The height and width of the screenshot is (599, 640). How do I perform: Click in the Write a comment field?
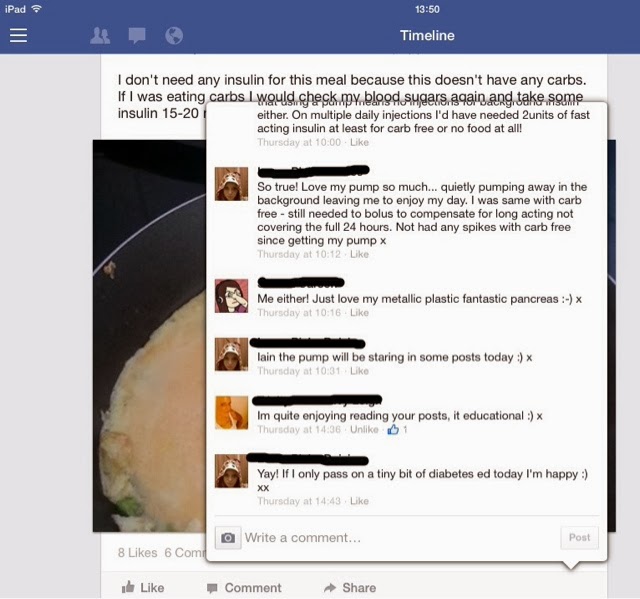400,538
